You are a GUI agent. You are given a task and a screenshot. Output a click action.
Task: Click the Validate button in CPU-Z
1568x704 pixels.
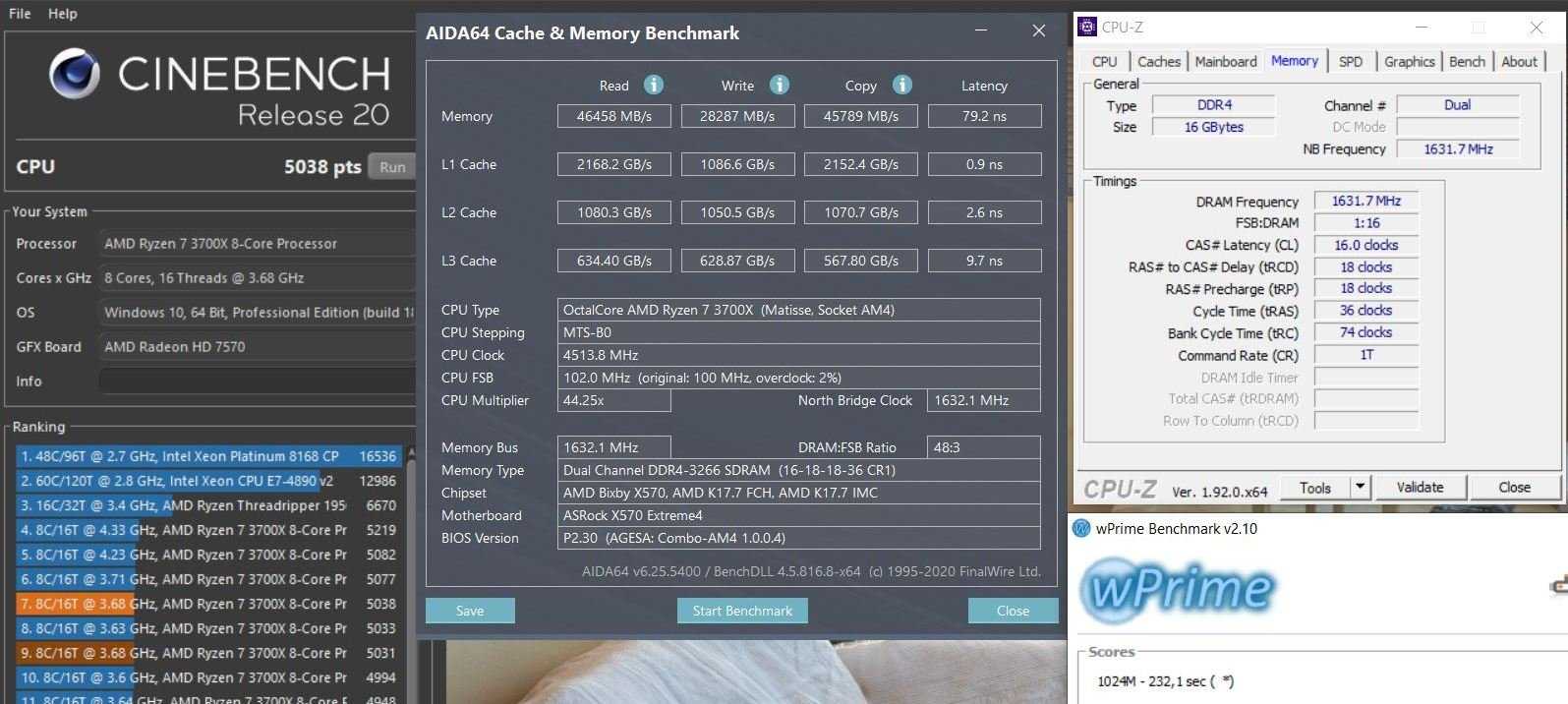coord(1420,488)
